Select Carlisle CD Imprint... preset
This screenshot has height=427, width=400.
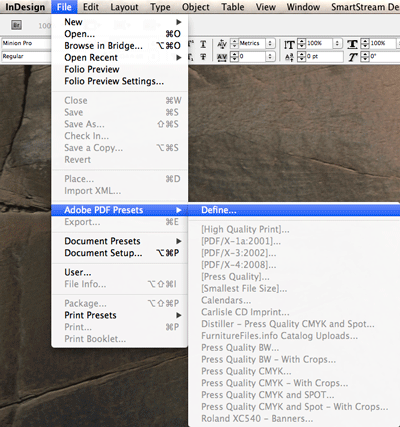(x=294, y=312)
